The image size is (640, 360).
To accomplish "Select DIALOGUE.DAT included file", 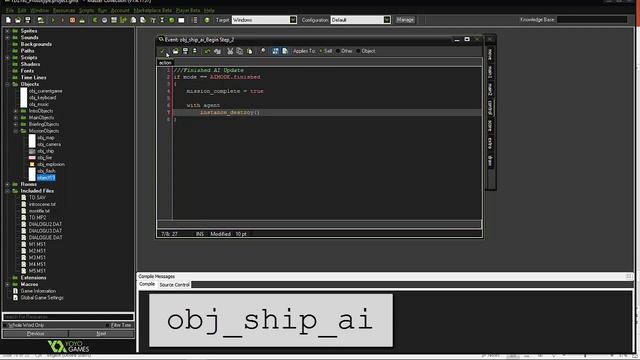I will click(46, 237).
